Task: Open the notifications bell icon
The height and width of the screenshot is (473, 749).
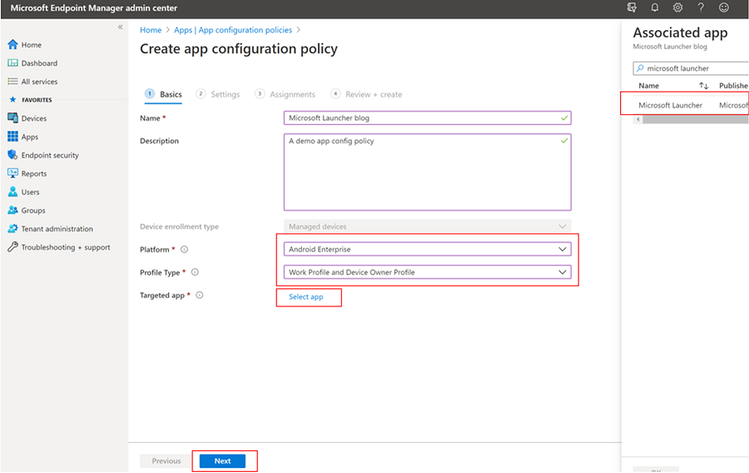Action: (x=654, y=8)
